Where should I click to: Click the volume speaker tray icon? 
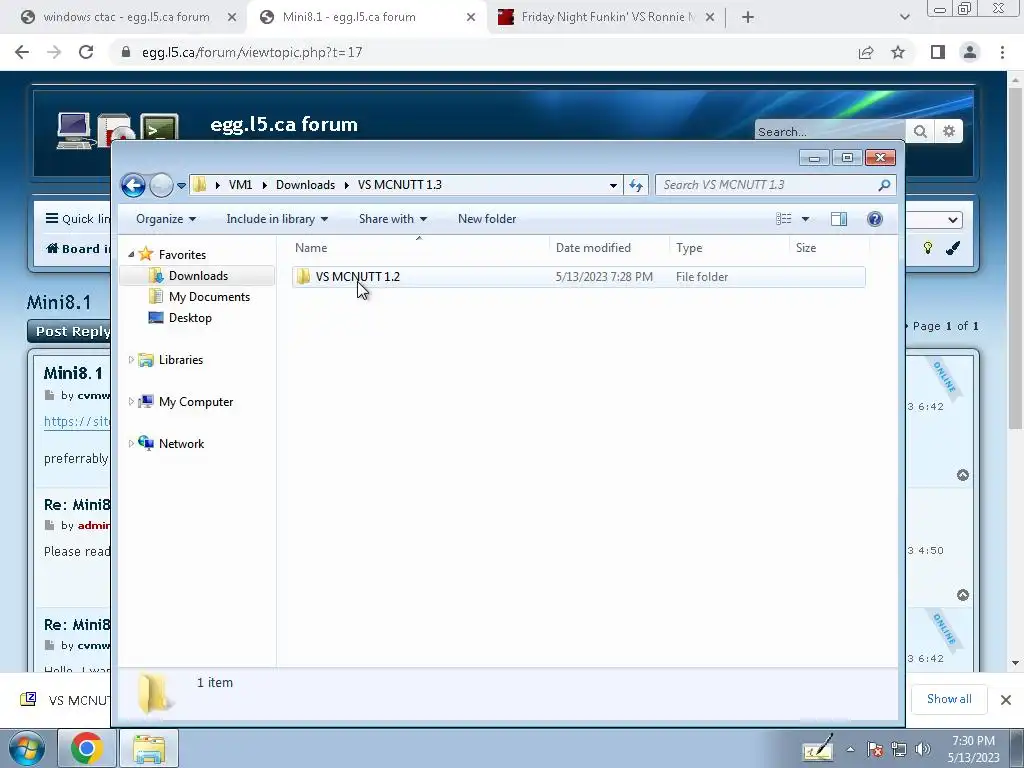point(923,749)
